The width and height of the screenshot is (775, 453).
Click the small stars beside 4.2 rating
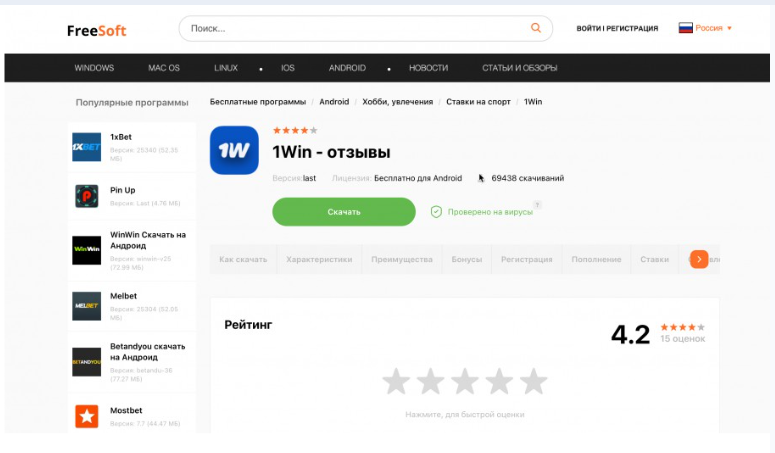(x=683, y=327)
